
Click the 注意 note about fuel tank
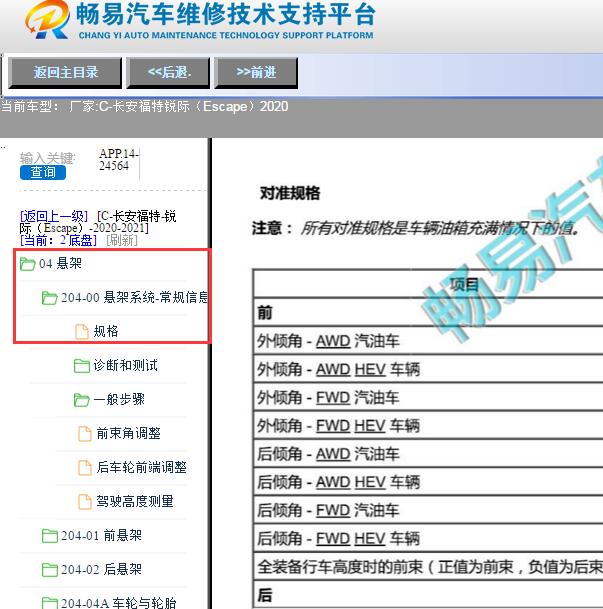[415, 228]
